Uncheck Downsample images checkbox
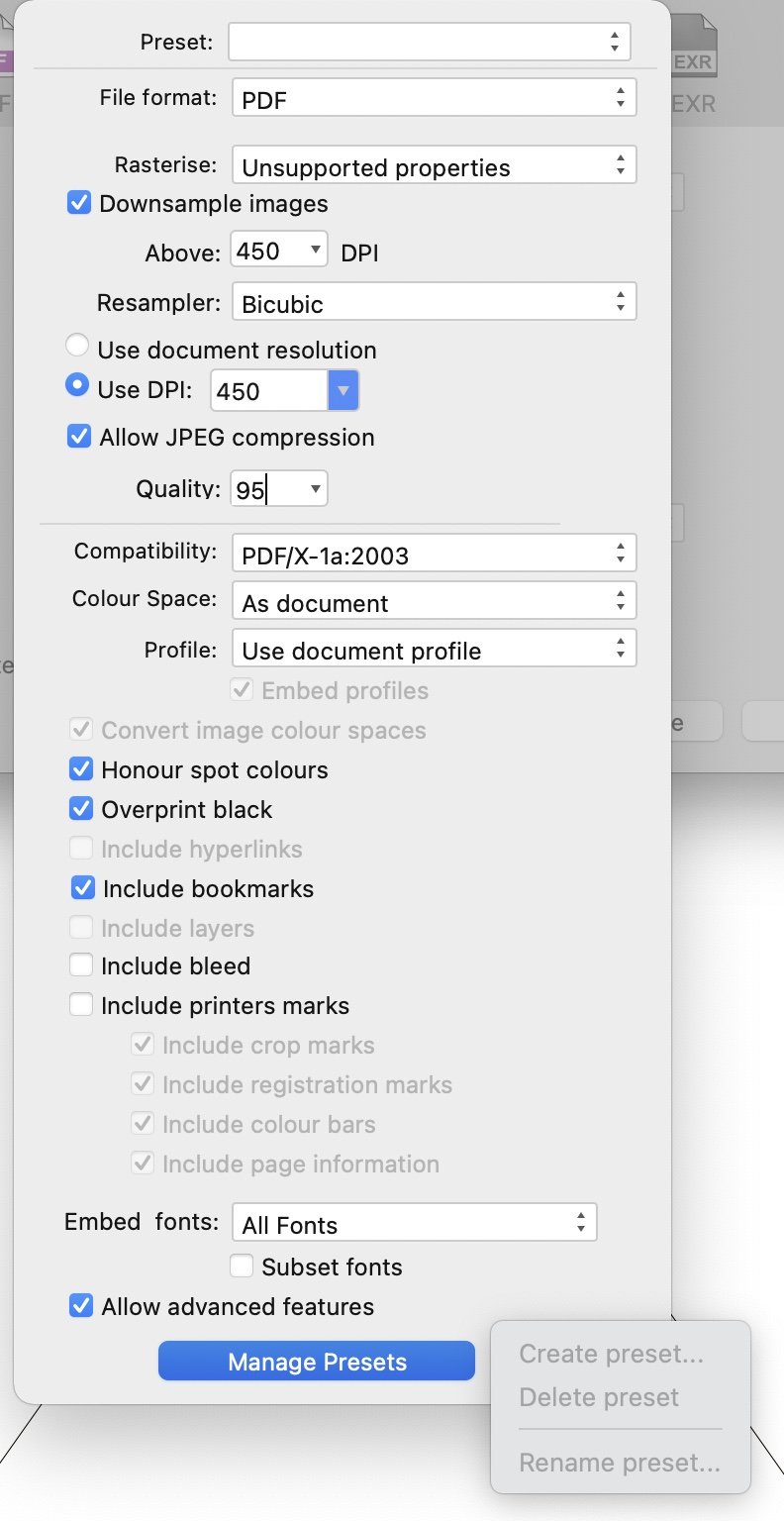 79,204
